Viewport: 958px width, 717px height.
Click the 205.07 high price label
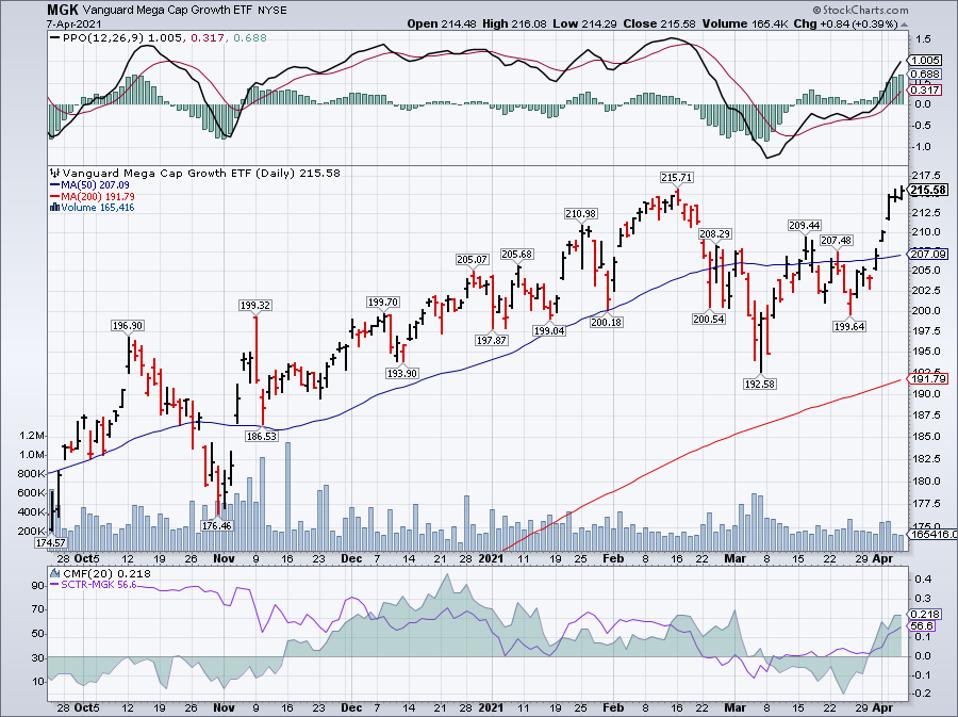(x=472, y=259)
